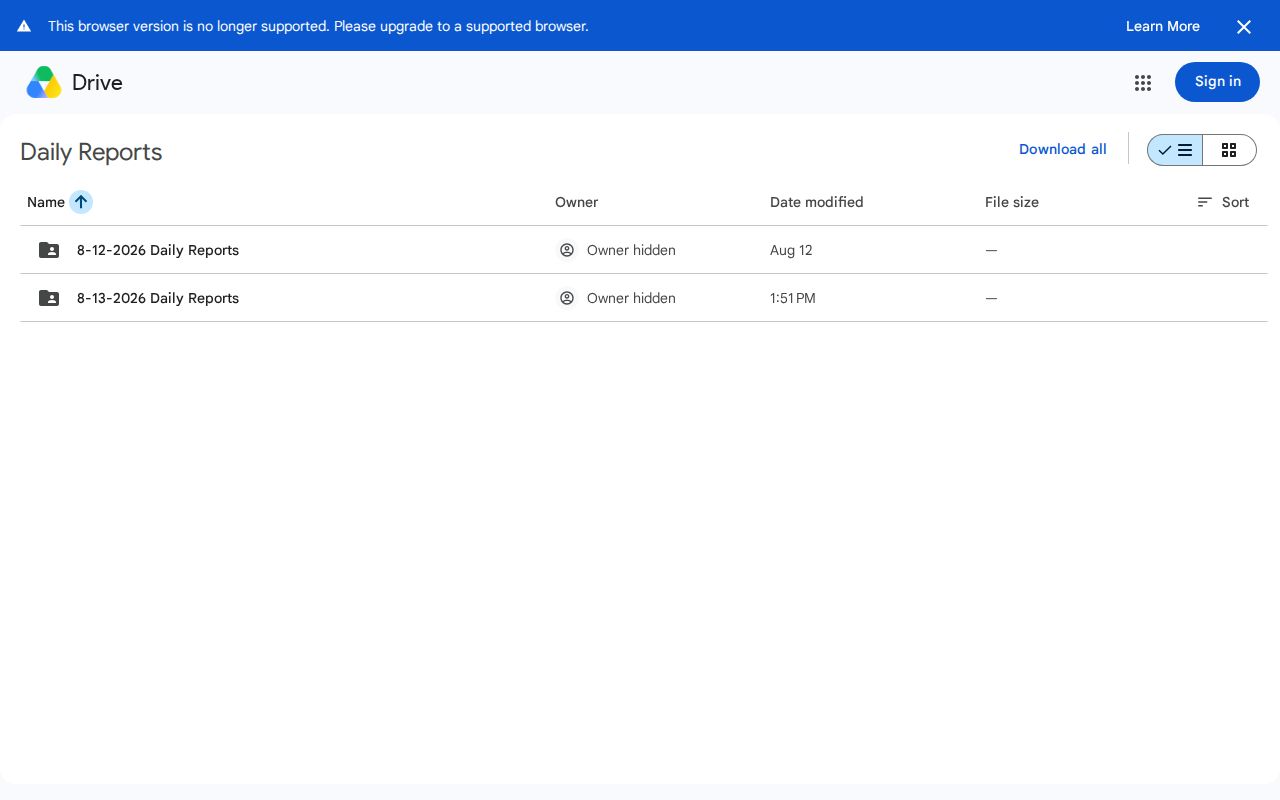Click the warning triangle icon in banner

click(x=24, y=26)
